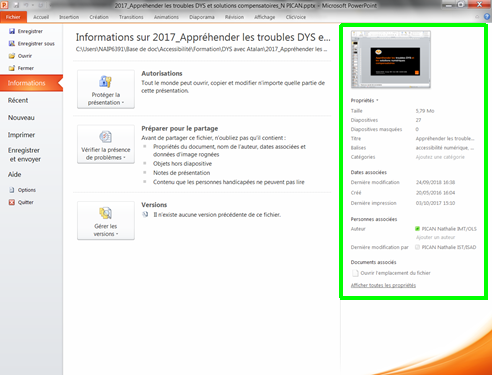The width and height of the screenshot is (492, 375).
Task: Open the Protéger la présentation dropdown
Action: point(106,89)
